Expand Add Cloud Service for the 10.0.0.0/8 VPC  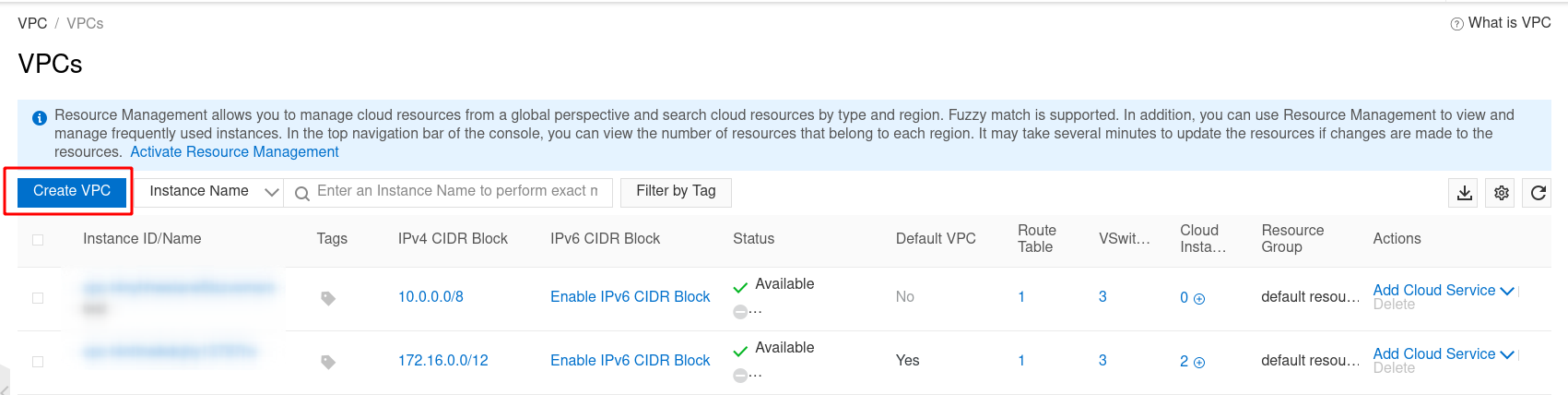pyautogui.click(x=1443, y=290)
